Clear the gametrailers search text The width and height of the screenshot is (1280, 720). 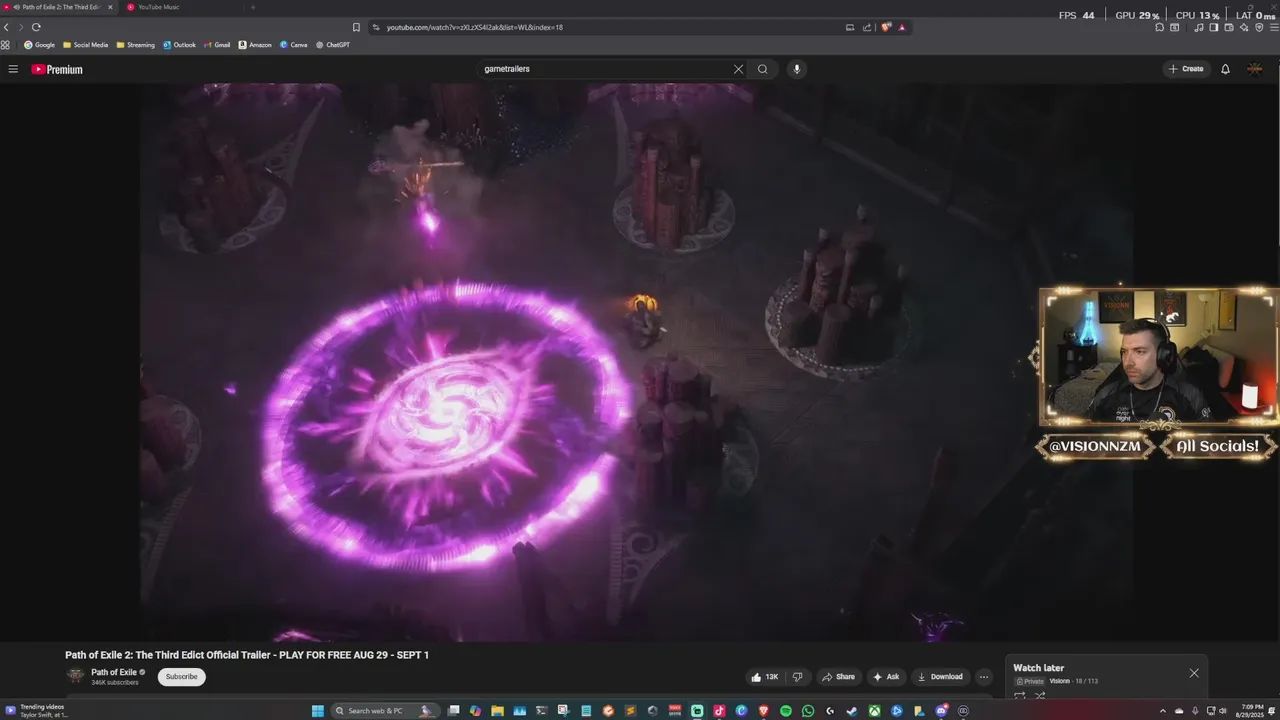pyautogui.click(x=738, y=69)
